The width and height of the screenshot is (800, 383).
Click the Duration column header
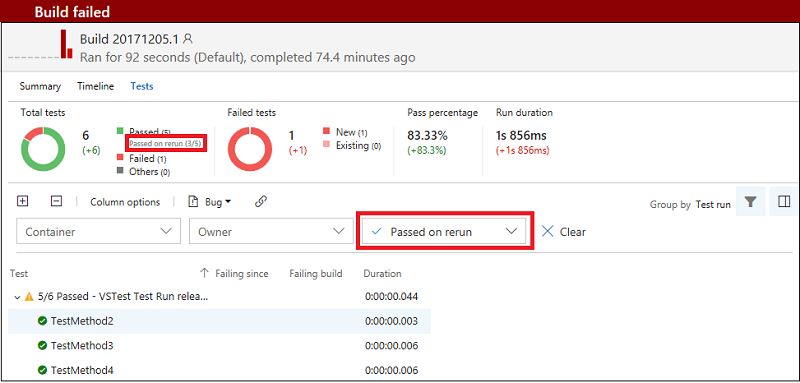tap(382, 273)
